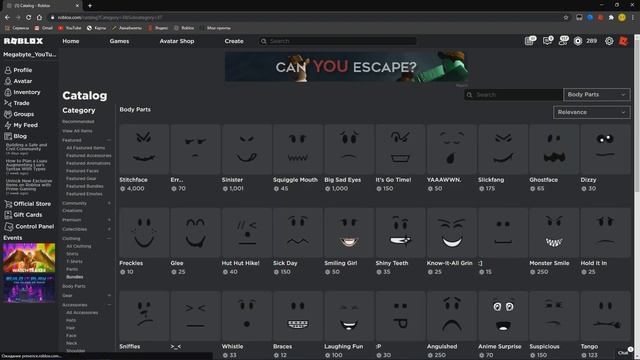Click the Avatar icon in sidebar

coord(8,81)
